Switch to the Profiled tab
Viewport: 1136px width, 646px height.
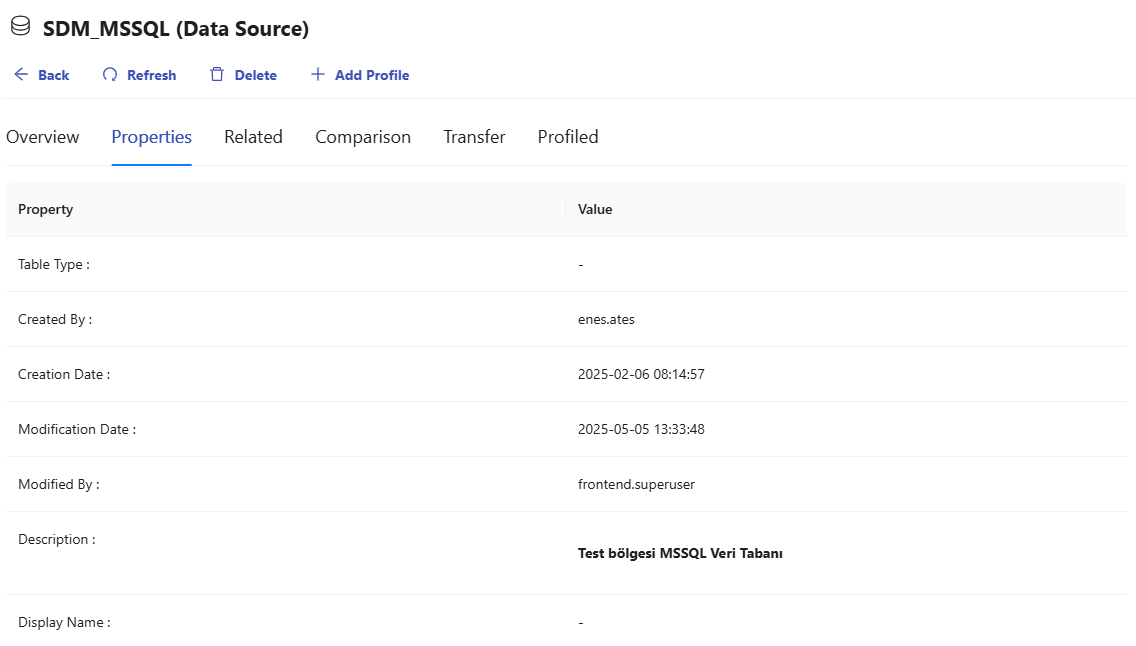pyautogui.click(x=568, y=137)
